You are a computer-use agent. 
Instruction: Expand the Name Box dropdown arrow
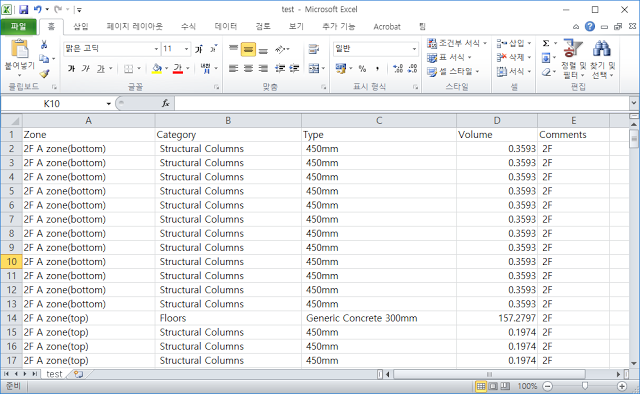click(x=109, y=104)
